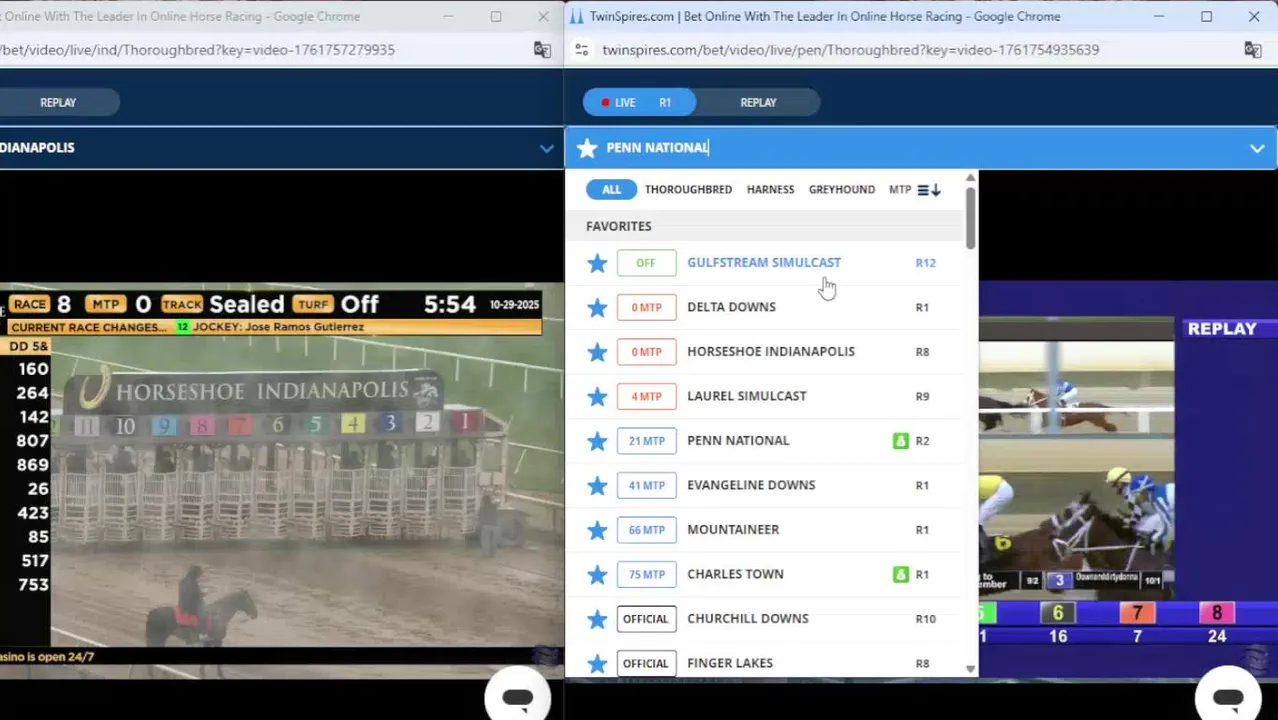Click the 0 MTP badge for Delta Downs
The image size is (1278, 720).
coord(646,307)
